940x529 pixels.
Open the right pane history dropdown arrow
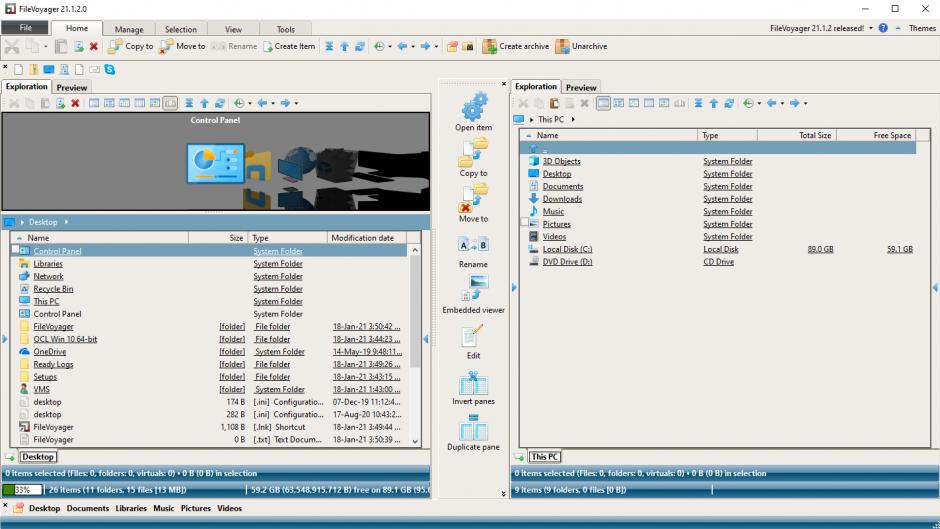(x=759, y=103)
